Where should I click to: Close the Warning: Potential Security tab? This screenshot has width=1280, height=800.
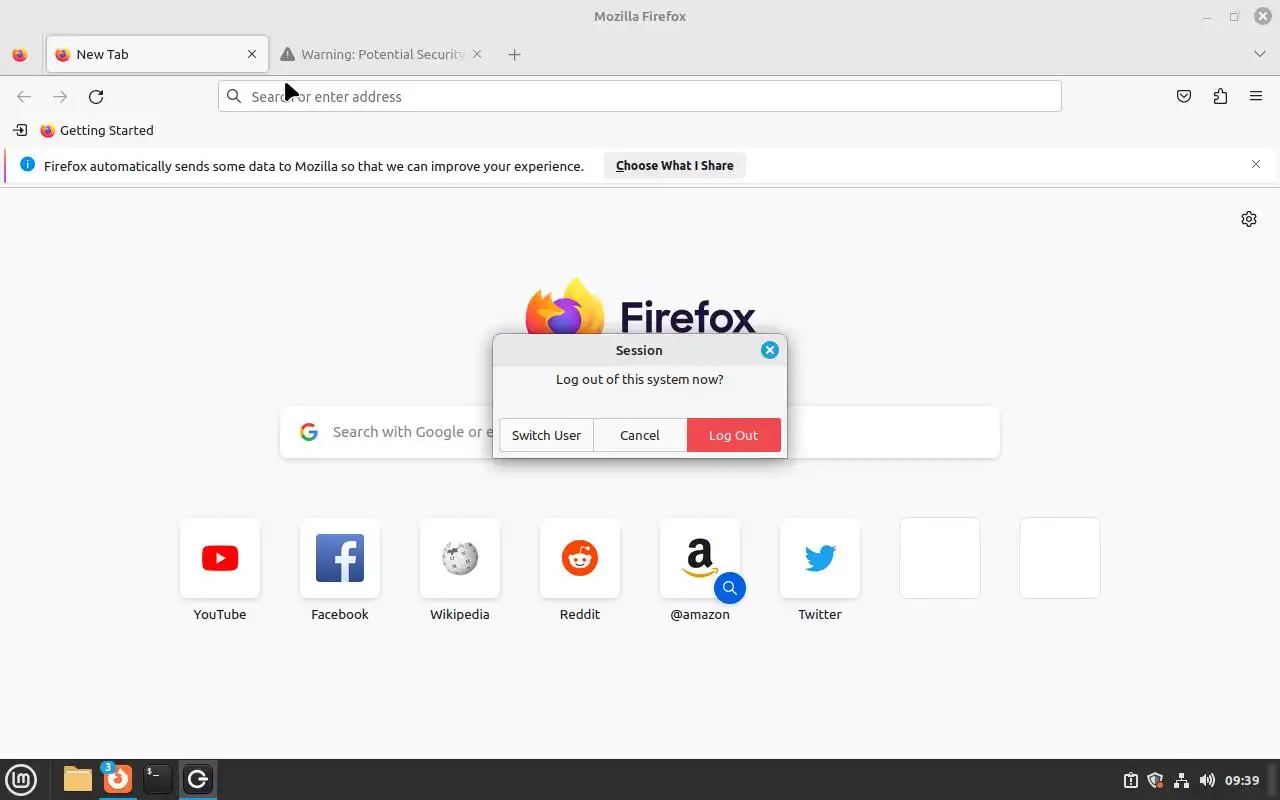click(x=476, y=55)
